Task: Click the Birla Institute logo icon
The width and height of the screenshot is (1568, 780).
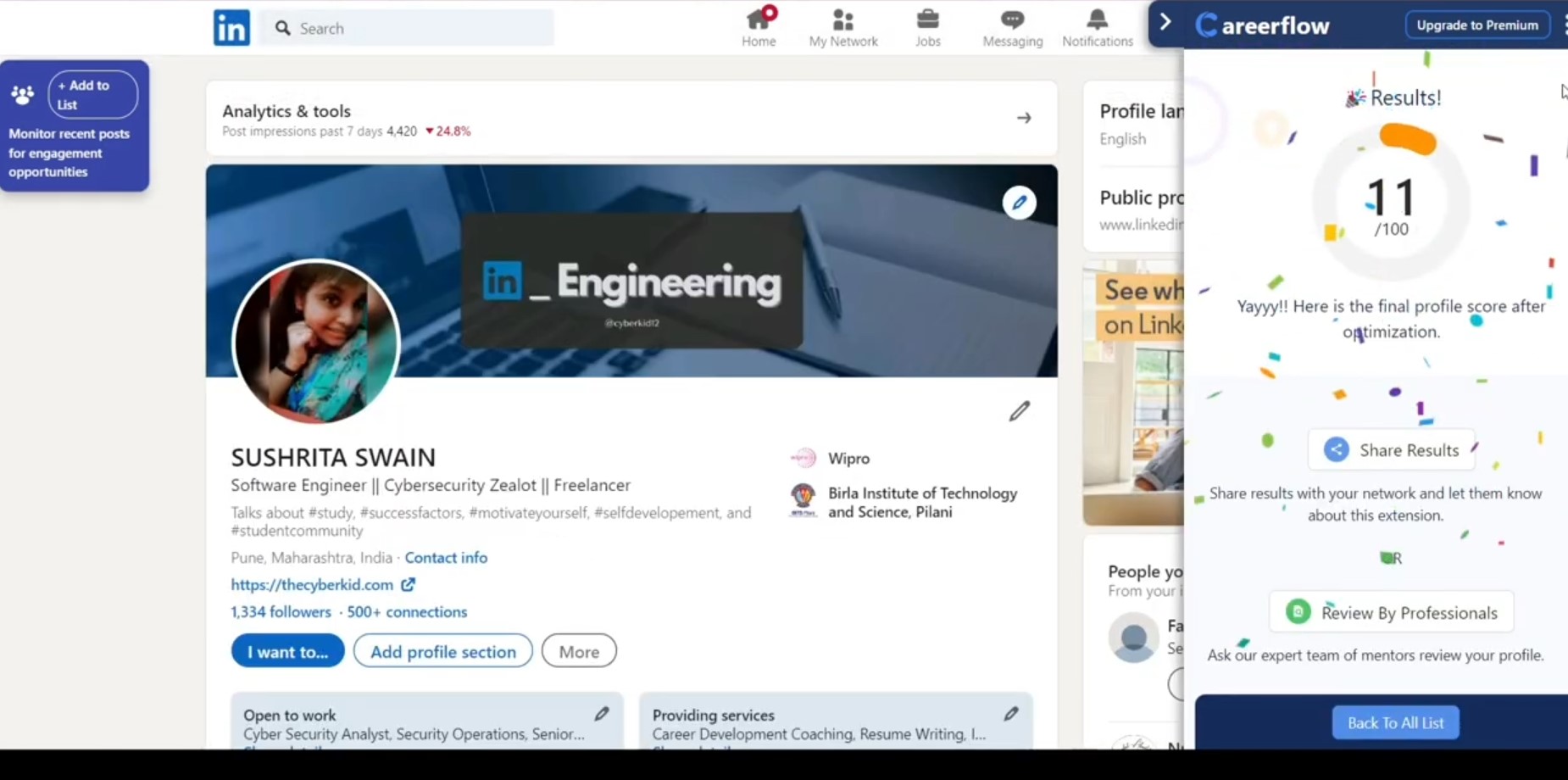Action: tap(803, 500)
